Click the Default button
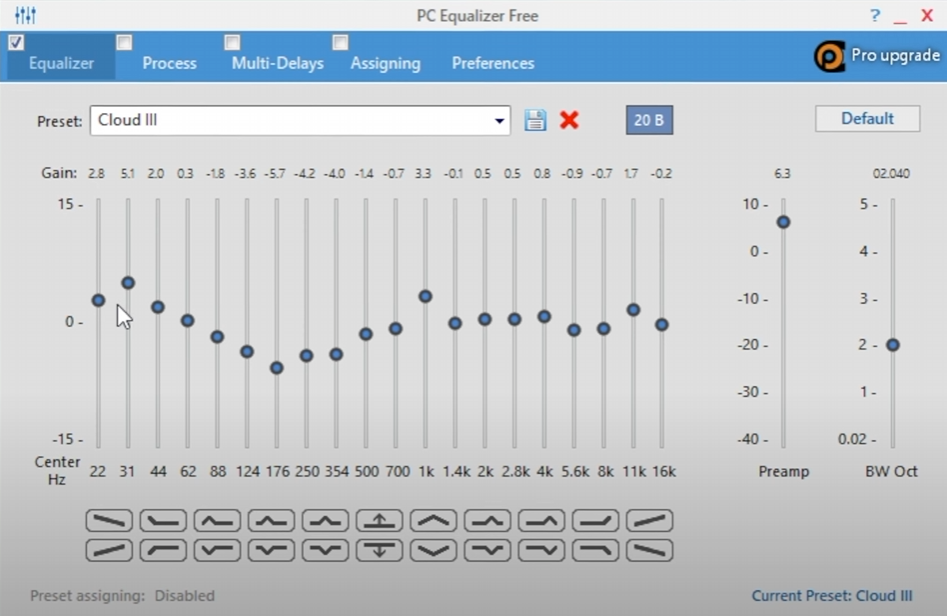The image size is (947, 616). point(867,118)
